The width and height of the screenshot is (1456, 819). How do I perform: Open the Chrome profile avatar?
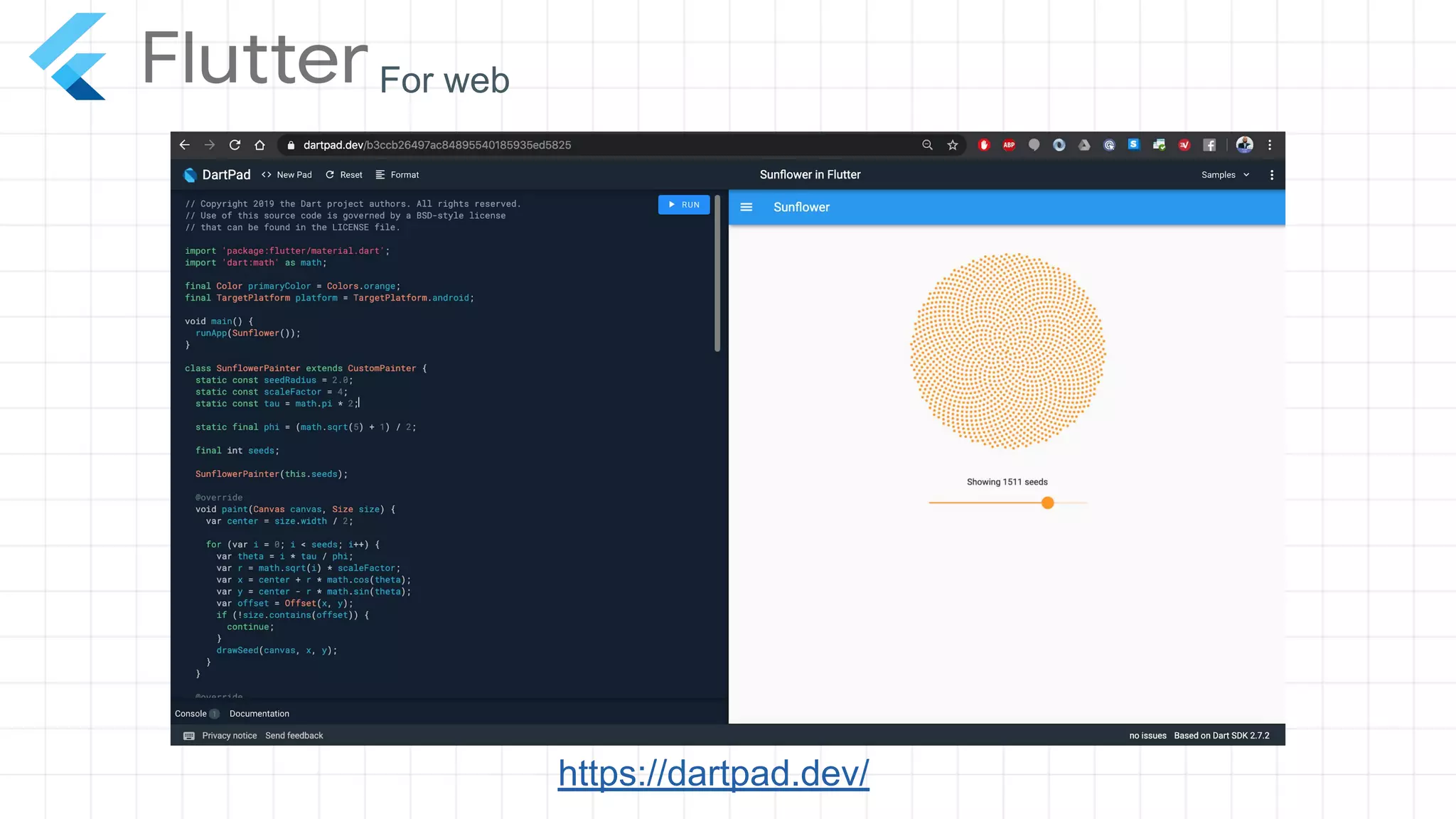pyautogui.click(x=1244, y=145)
